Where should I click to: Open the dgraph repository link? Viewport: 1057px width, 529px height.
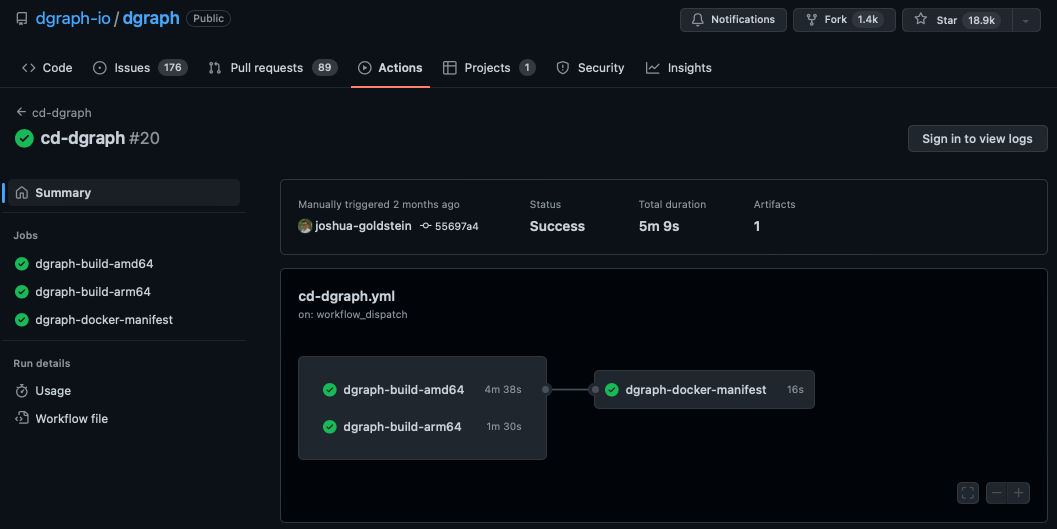pos(151,18)
